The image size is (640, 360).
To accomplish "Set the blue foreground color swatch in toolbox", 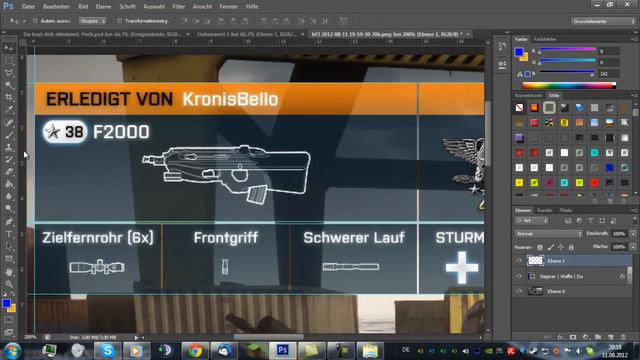I will click(x=6, y=304).
